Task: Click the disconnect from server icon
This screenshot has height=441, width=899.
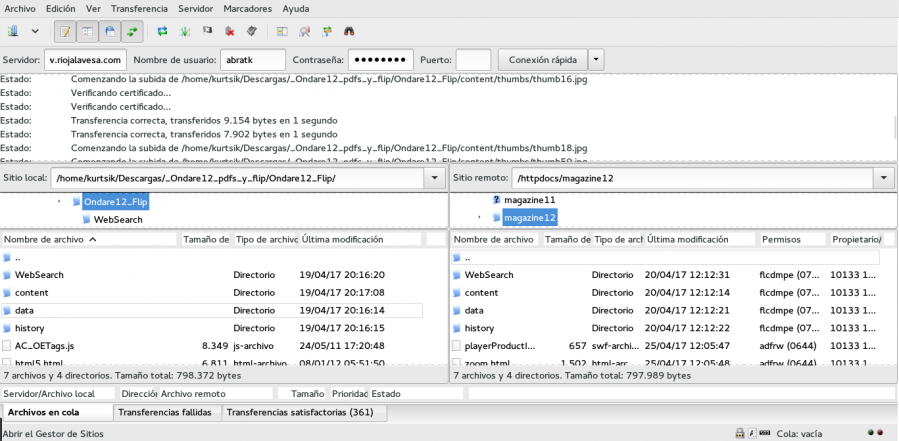Action: click(229, 32)
